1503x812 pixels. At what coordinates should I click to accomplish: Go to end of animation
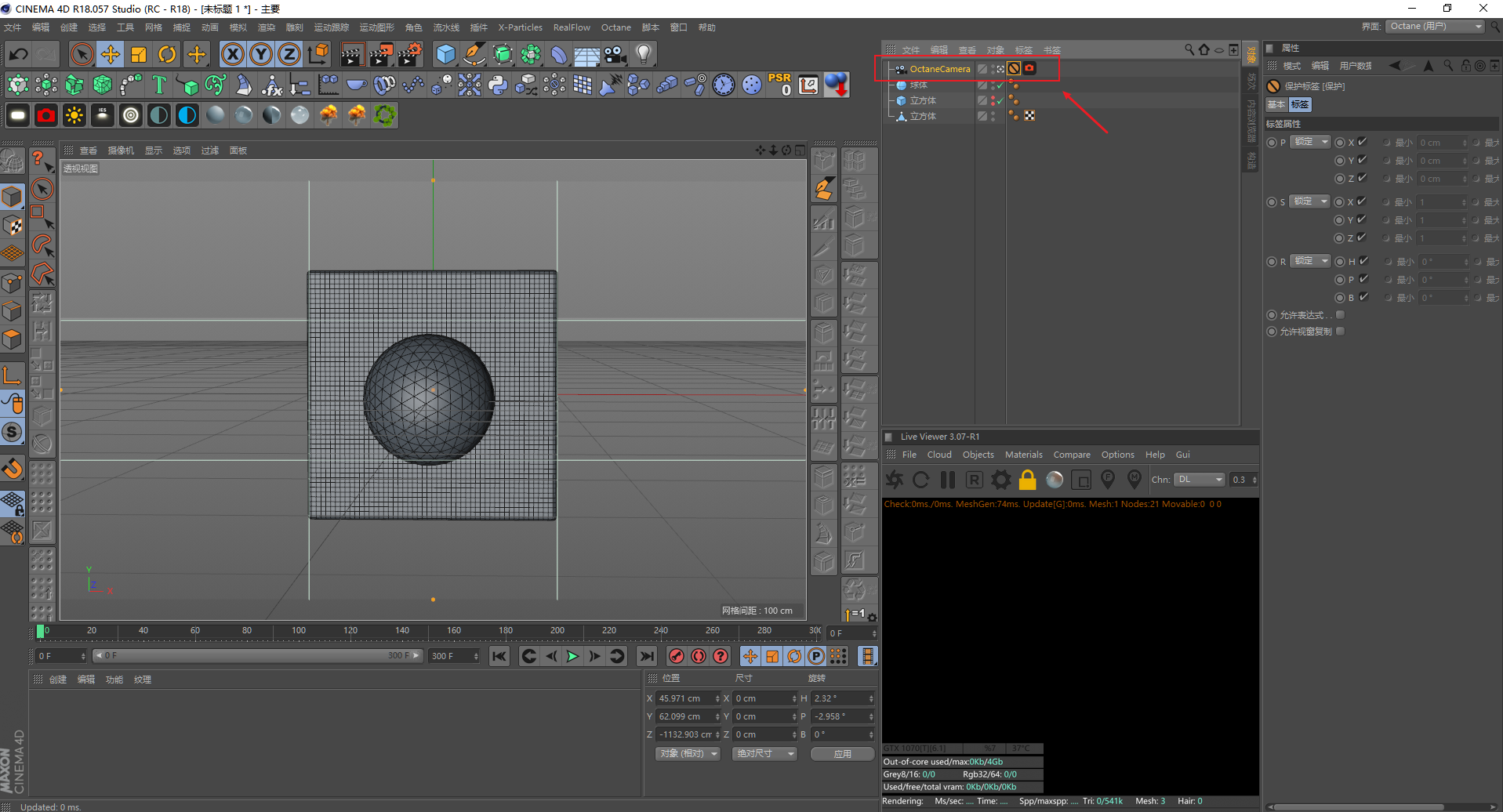646,656
